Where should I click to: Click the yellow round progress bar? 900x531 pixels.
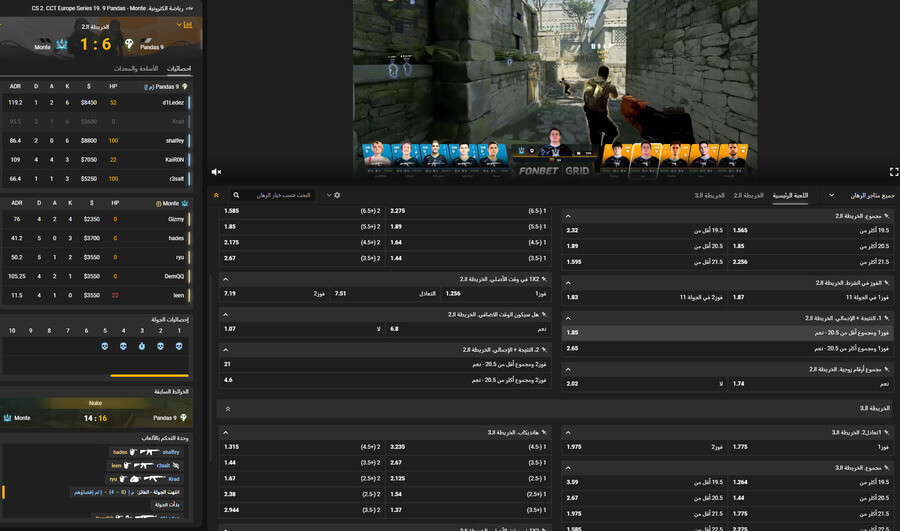click(149, 375)
